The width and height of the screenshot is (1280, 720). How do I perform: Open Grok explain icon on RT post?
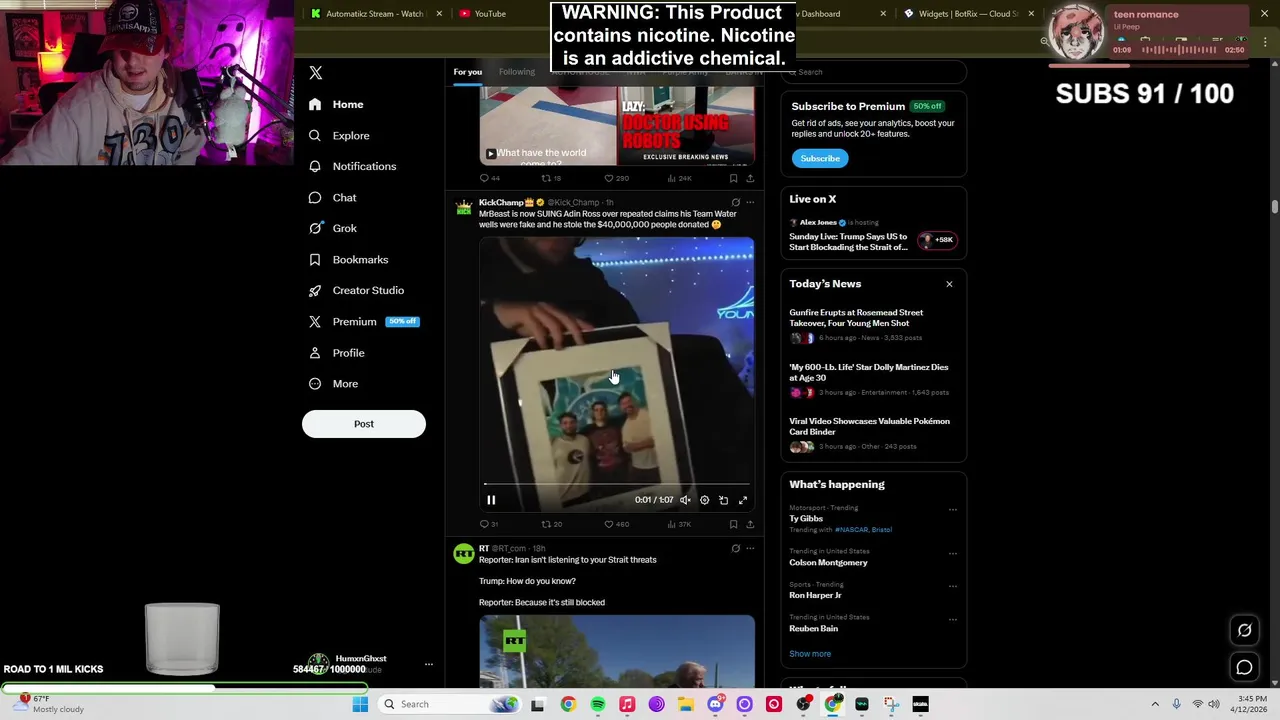point(735,549)
